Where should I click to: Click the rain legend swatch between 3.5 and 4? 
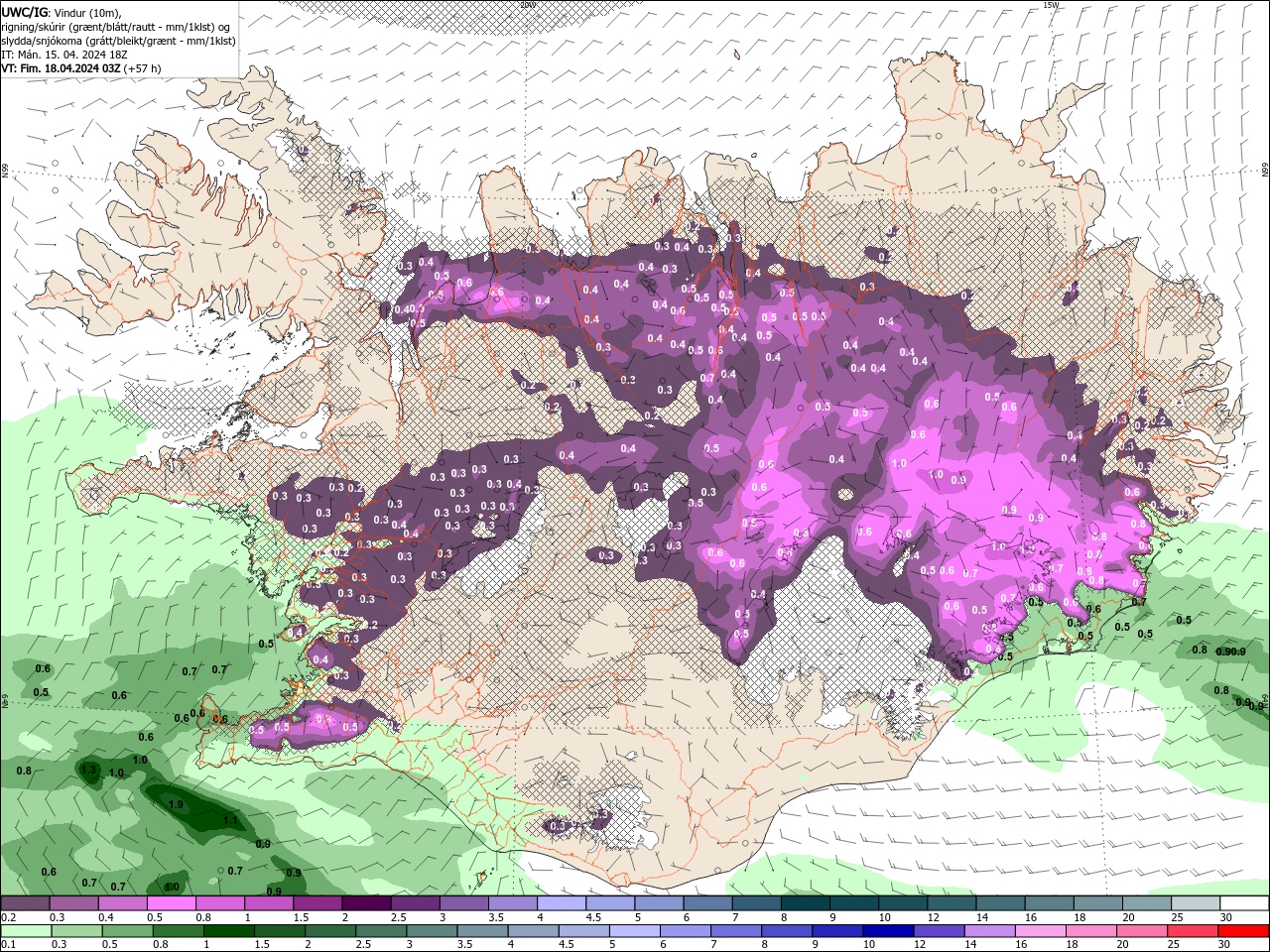click(x=482, y=931)
